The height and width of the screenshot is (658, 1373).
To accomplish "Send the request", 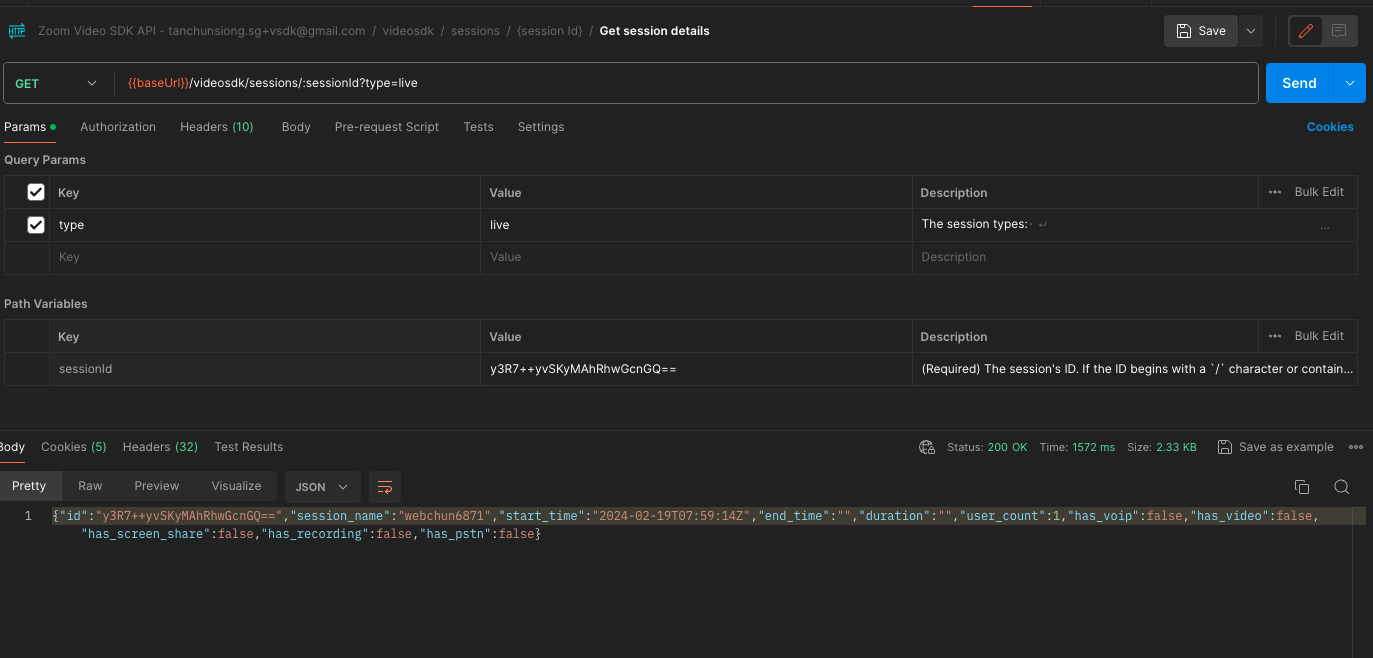I will click(1299, 83).
